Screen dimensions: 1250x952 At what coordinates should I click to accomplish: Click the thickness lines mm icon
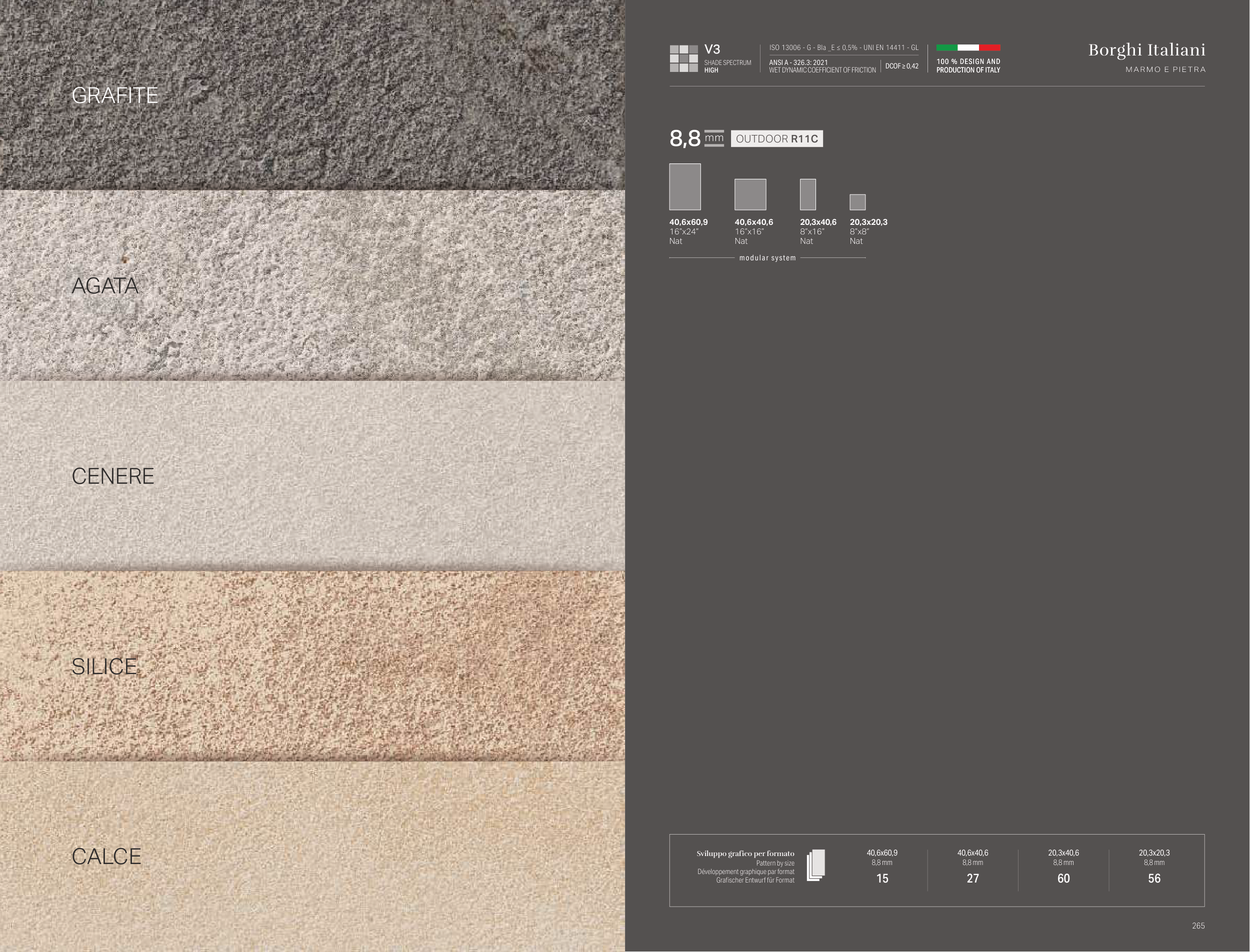[x=714, y=138]
